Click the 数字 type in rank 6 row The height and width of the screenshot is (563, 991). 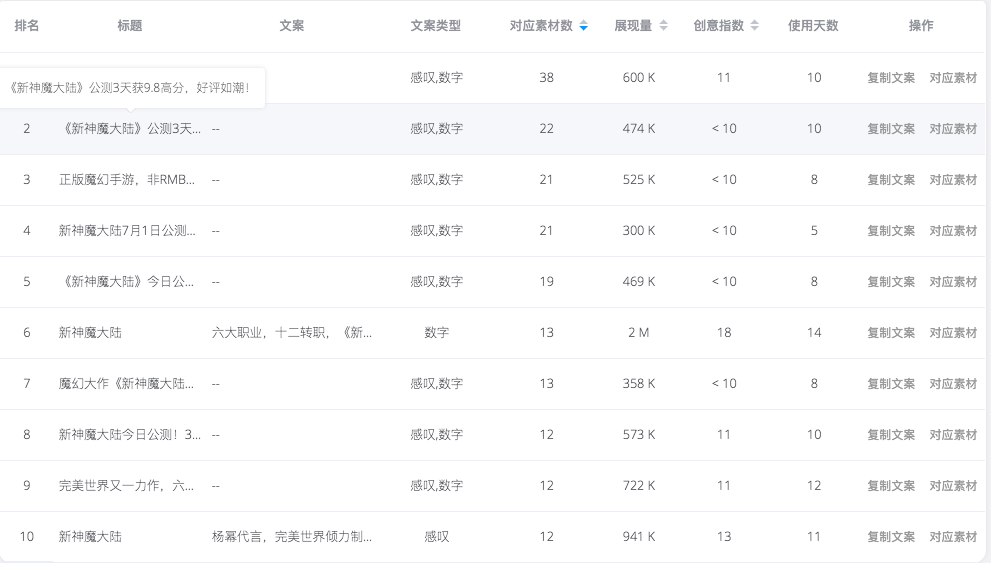tap(436, 333)
